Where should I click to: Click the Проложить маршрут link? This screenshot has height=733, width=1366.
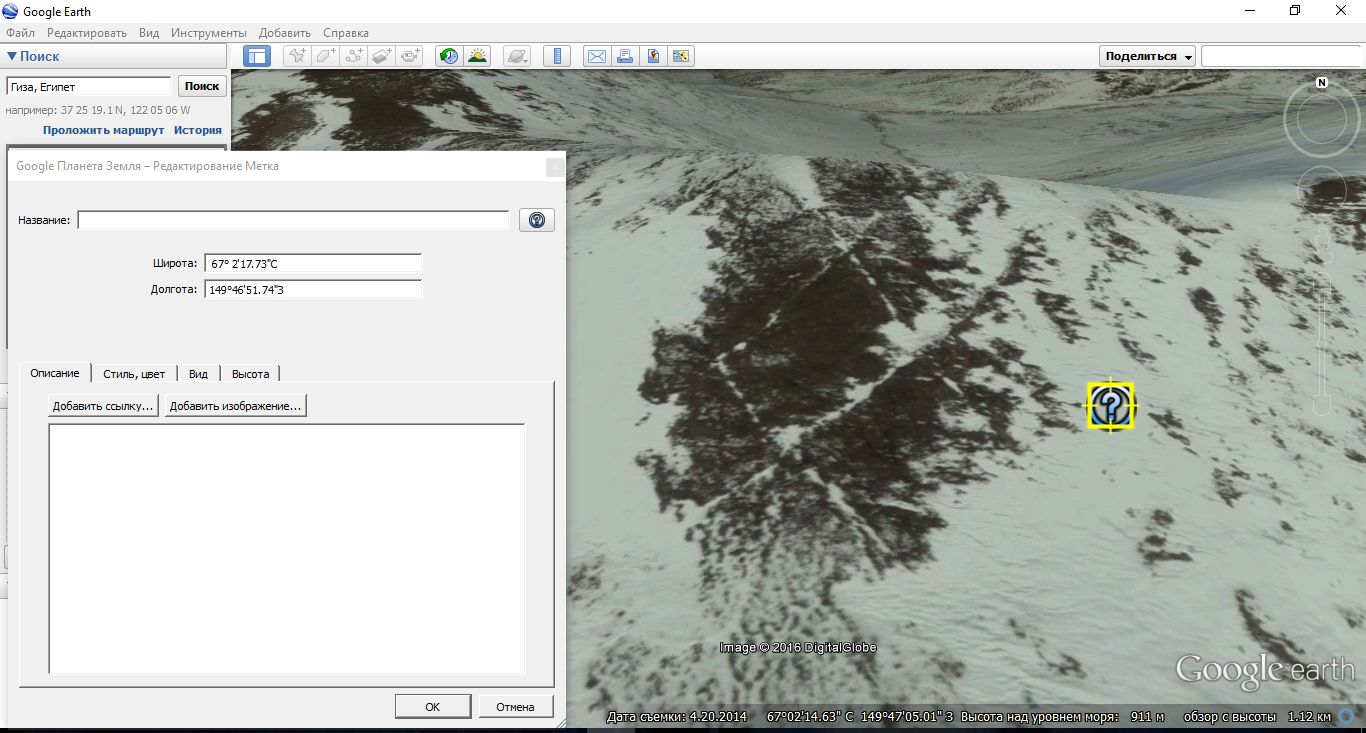[x=103, y=130]
